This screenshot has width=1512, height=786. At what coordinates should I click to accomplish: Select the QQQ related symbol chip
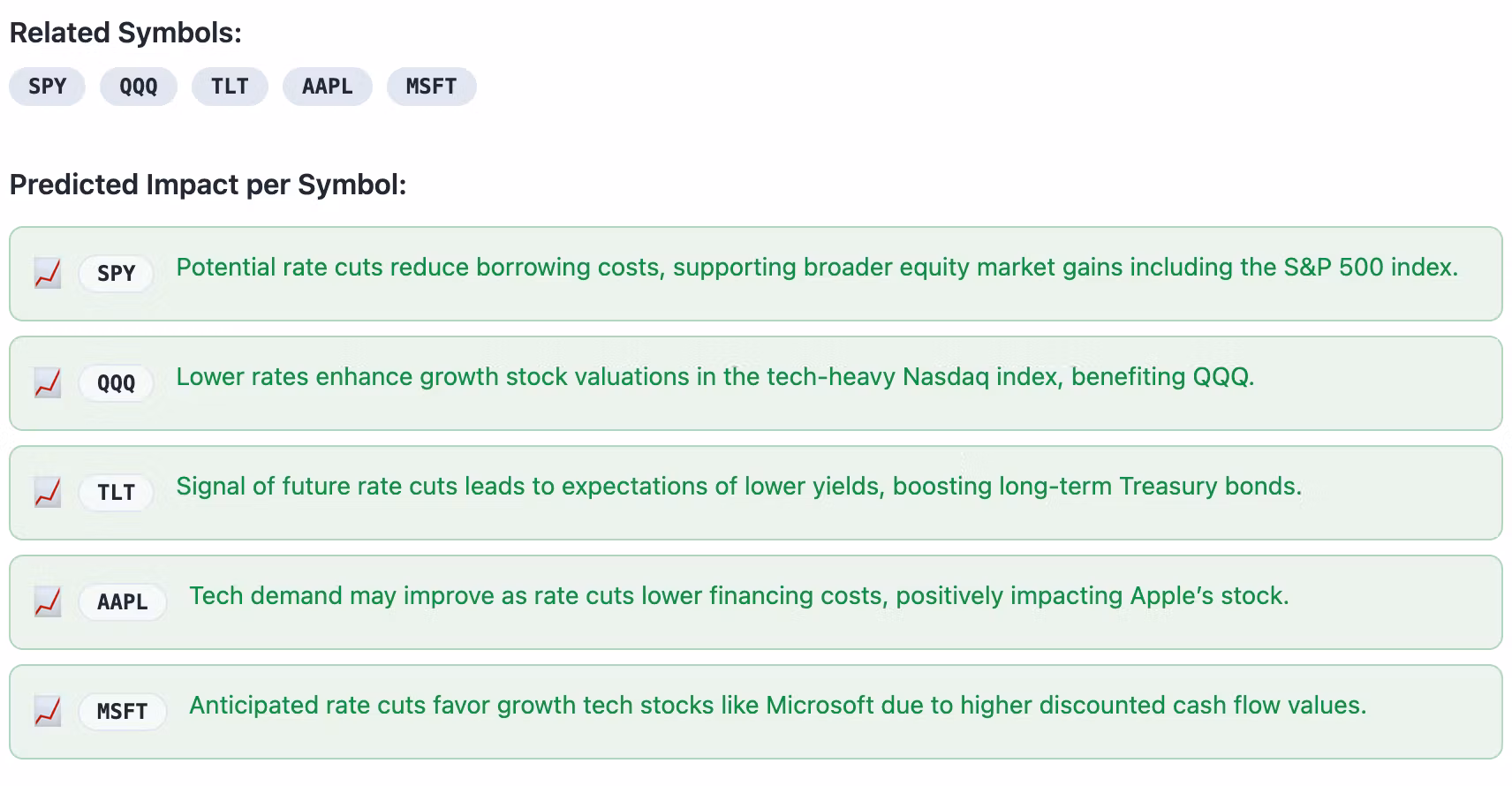click(x=139, y=87)
